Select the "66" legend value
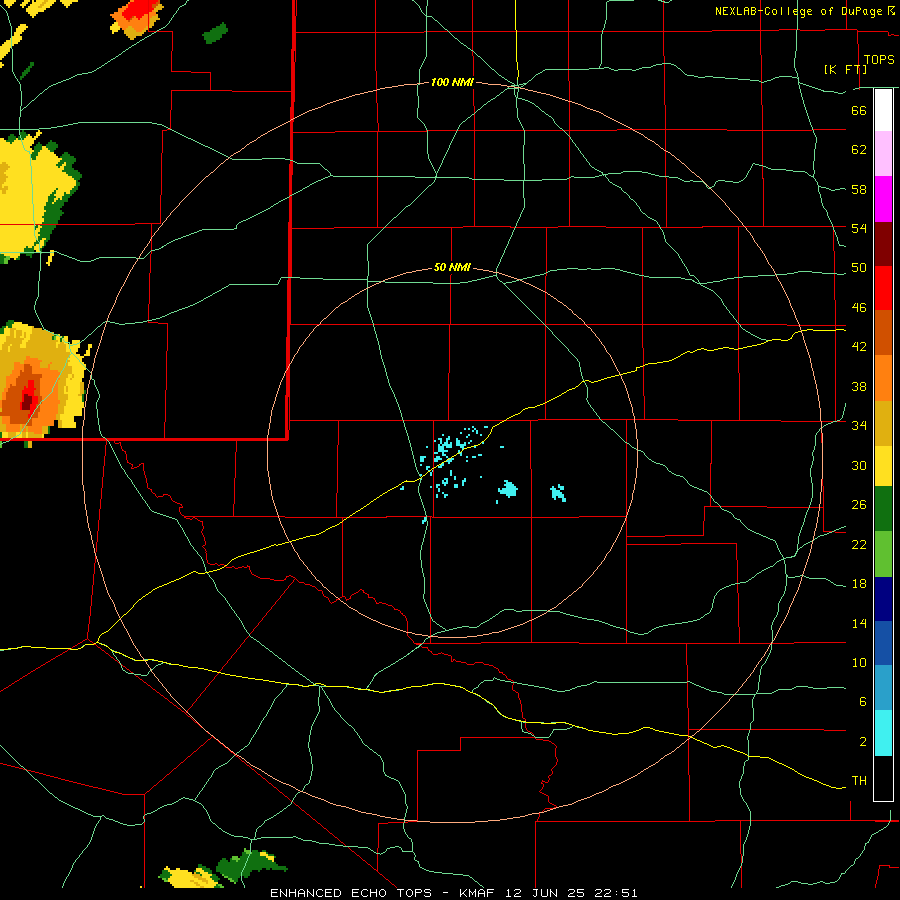The image size is (900, 900). pyautogui.click(x=859, y=110)
